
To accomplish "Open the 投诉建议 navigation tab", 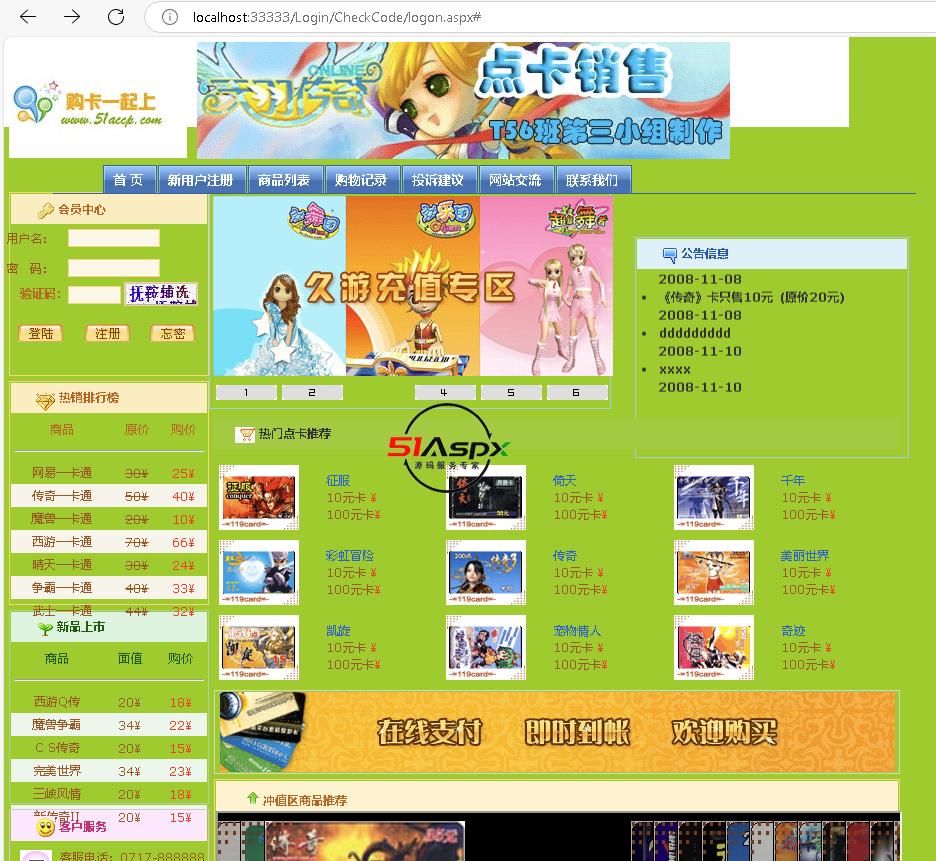I will point(438,180).
